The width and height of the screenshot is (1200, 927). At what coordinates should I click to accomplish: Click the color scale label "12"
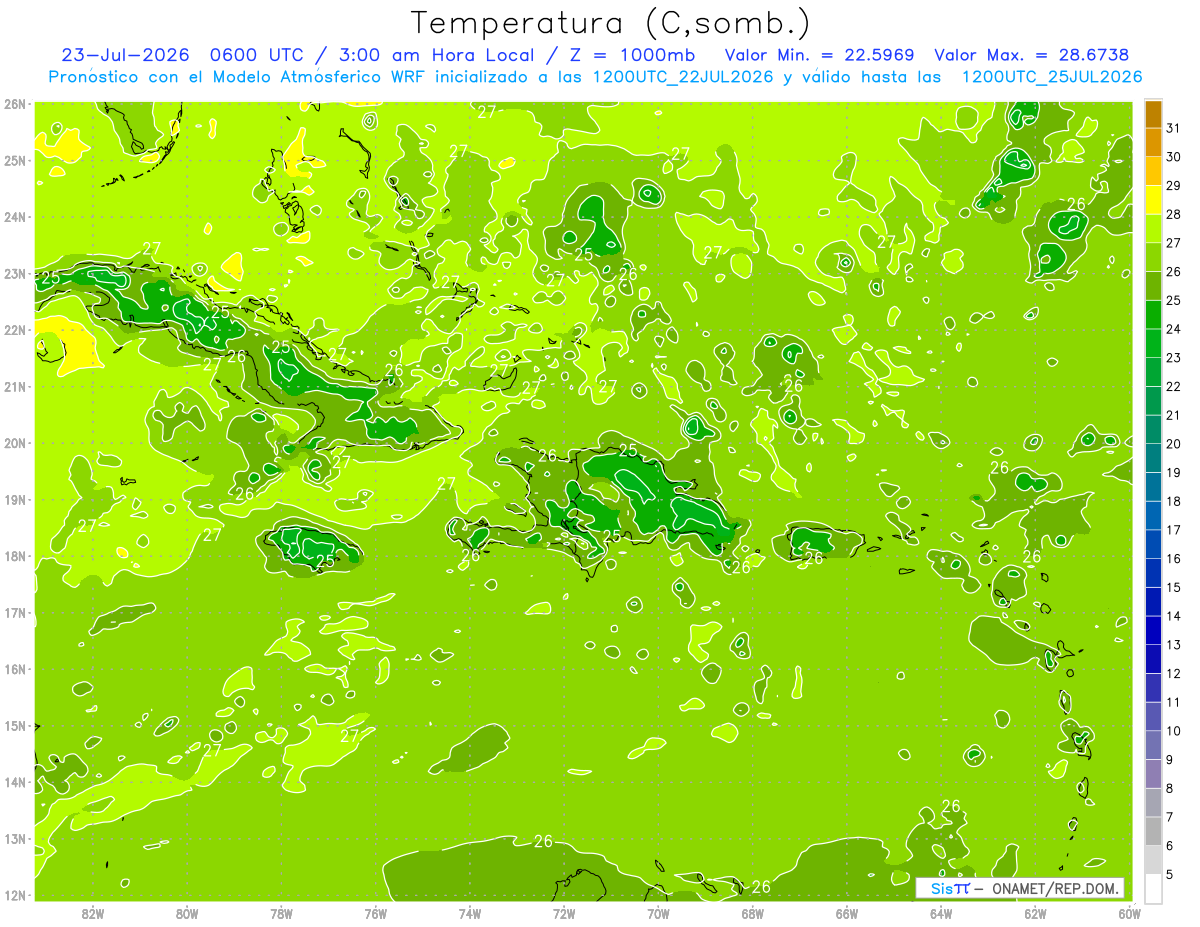[x=1174, y=674]
